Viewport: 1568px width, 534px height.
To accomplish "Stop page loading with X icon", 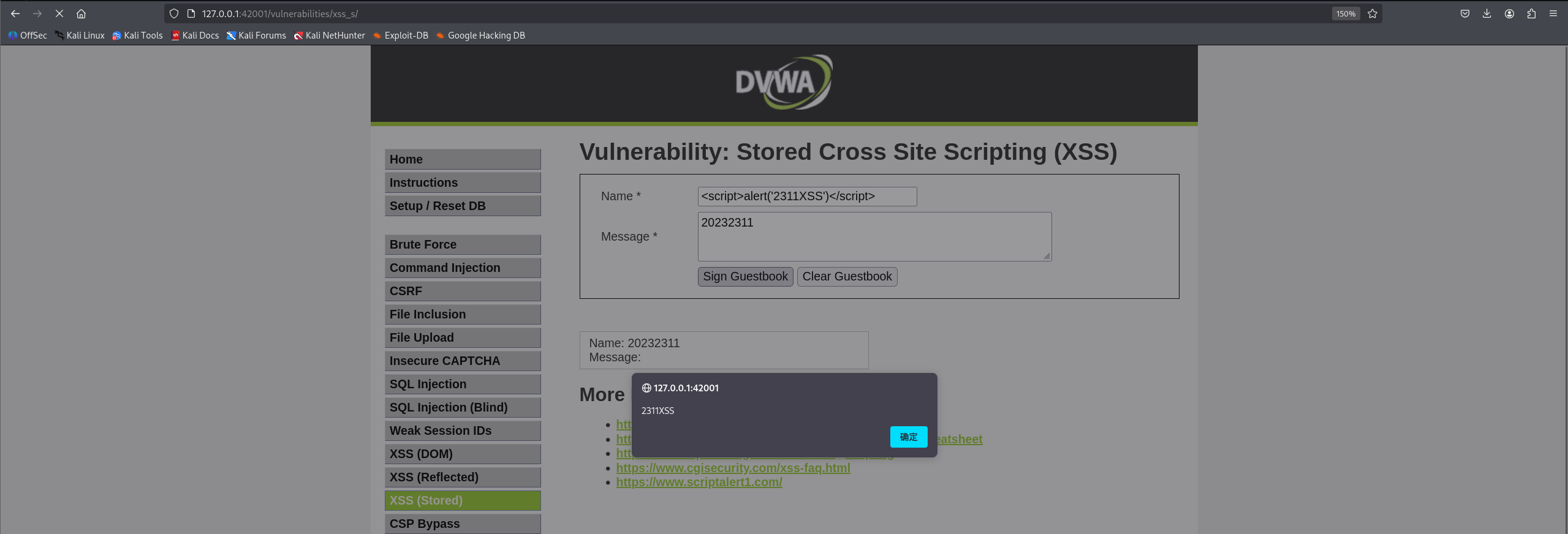I will (59, 13).
